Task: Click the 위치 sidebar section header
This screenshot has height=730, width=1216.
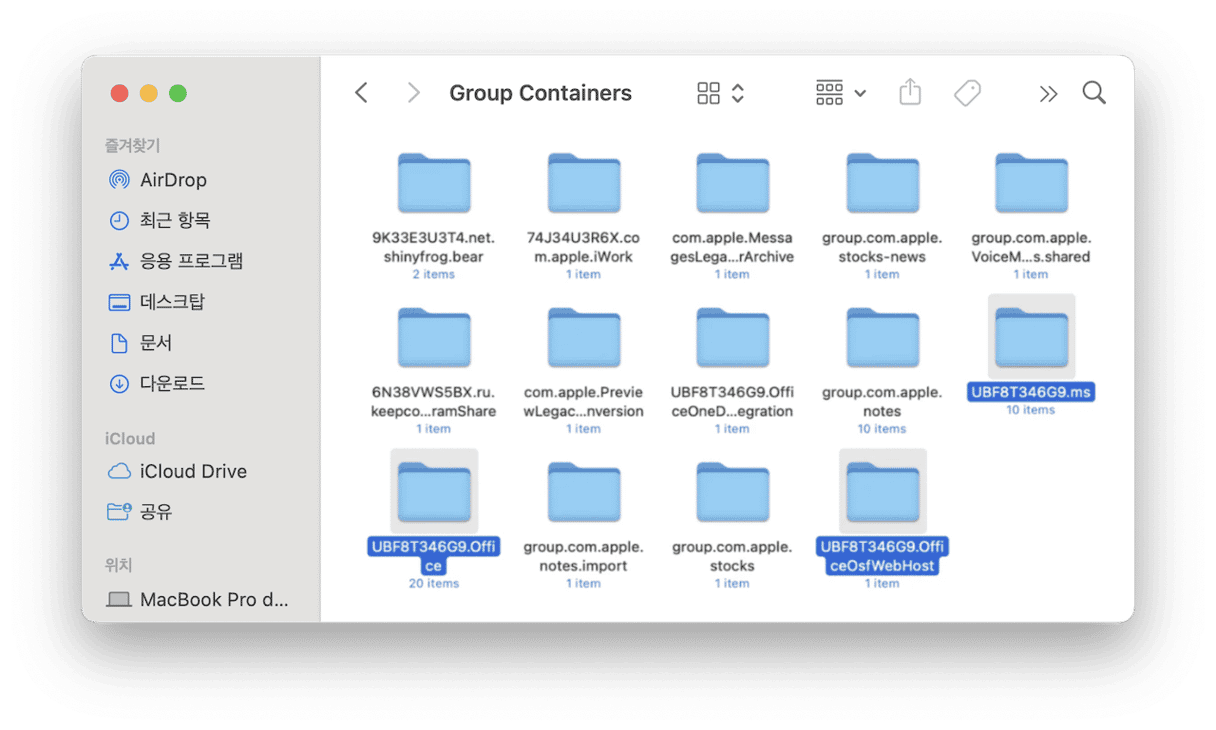Action: coord(119,565)
